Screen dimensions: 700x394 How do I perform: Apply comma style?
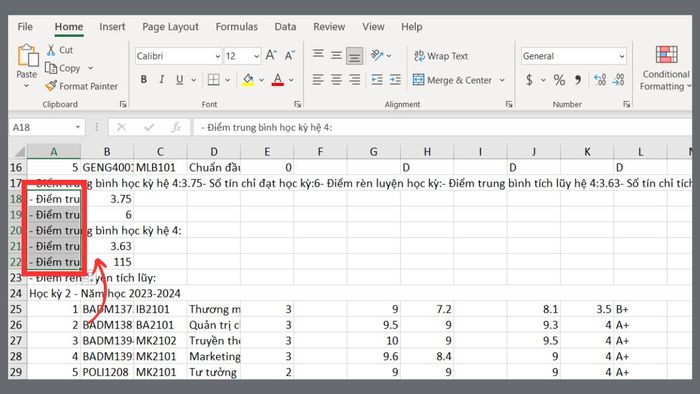pos(578,80)
